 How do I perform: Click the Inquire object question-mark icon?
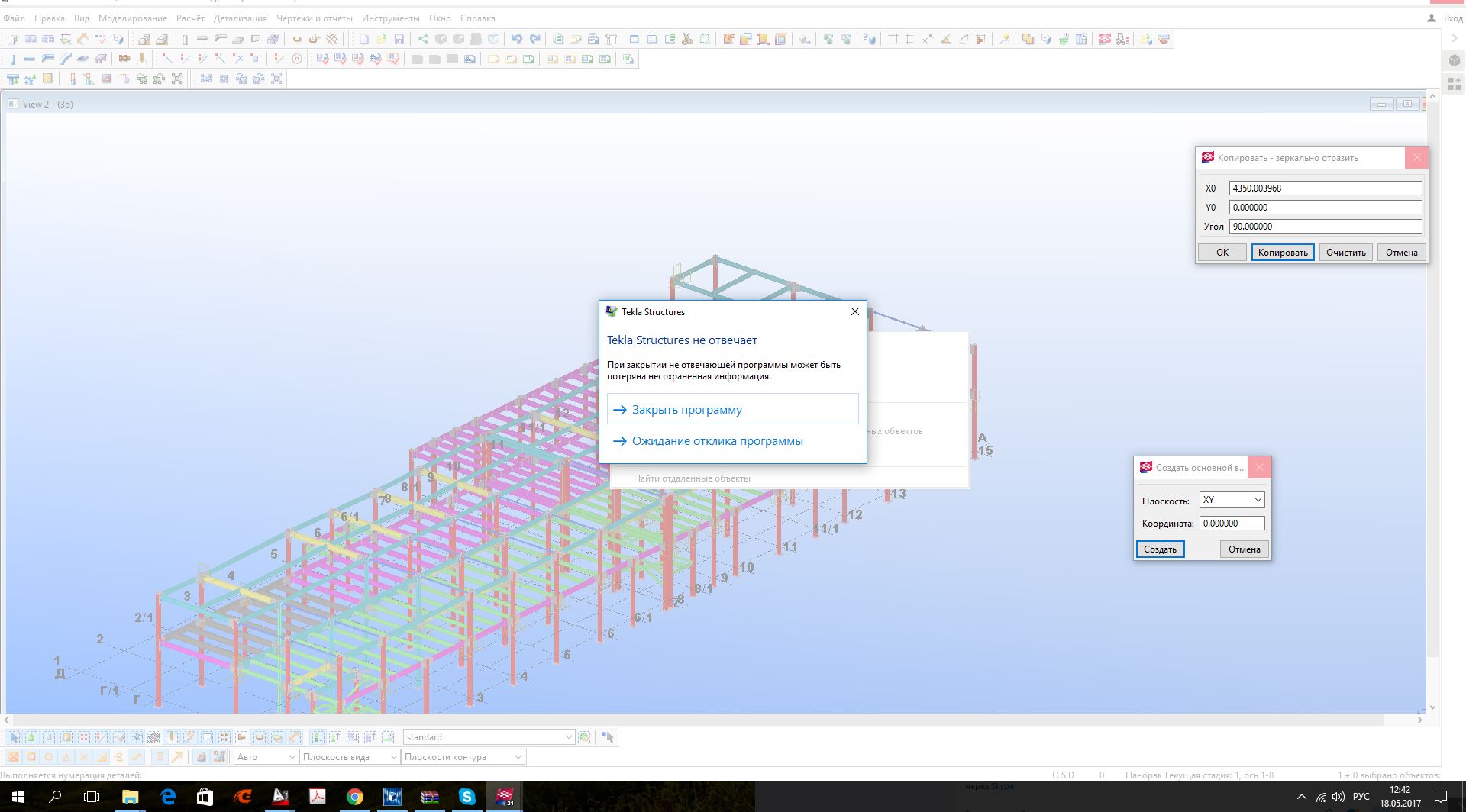(869, 39)
